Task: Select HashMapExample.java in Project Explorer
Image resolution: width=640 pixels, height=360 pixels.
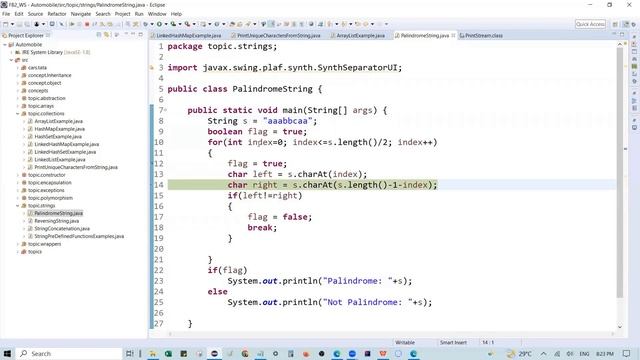Action: pos(59,129)
